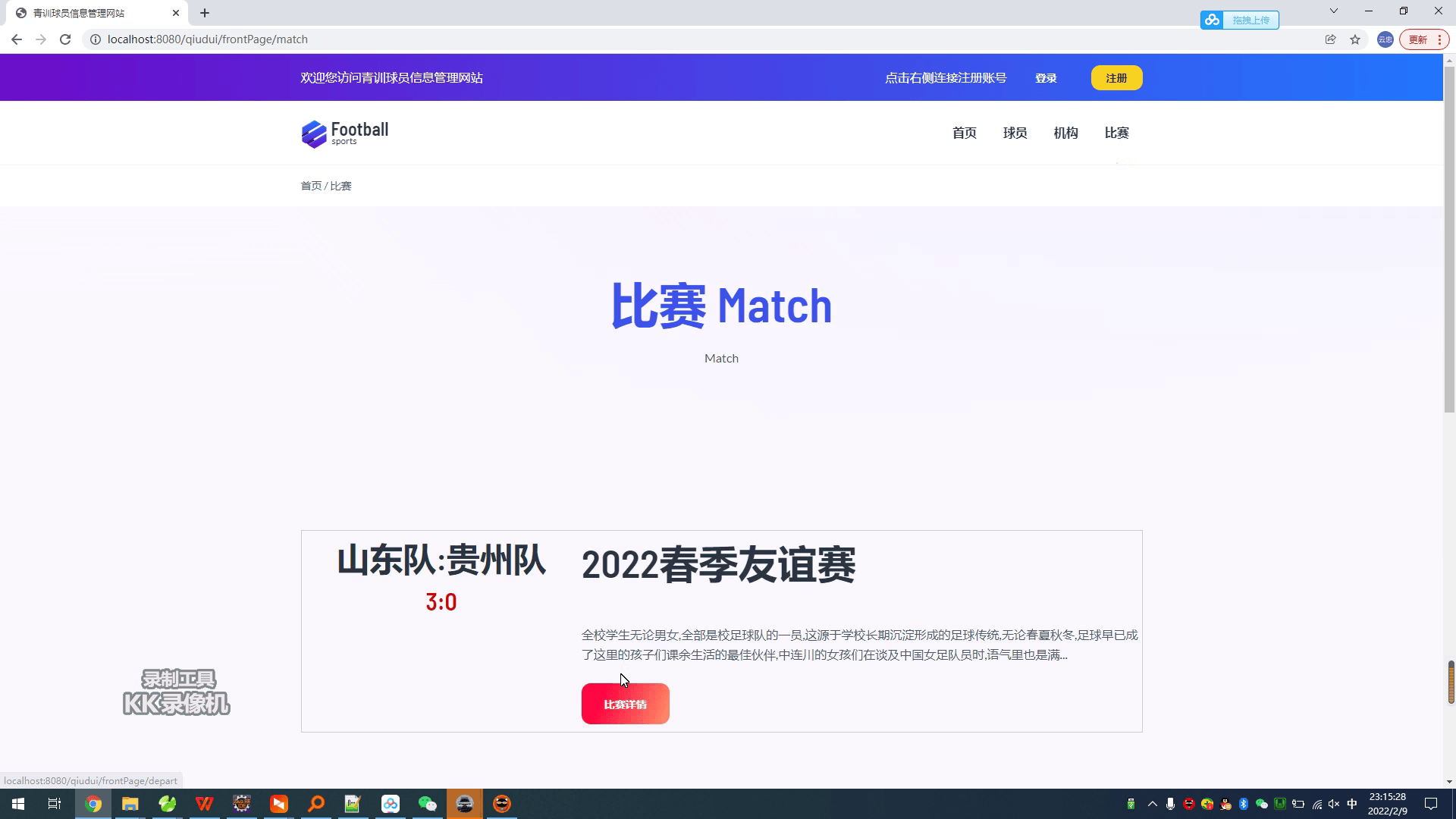This screenshot has height=819, width=1456.
Task: Bookmark this page with the star icon
Action: [x=1355, y=39]
